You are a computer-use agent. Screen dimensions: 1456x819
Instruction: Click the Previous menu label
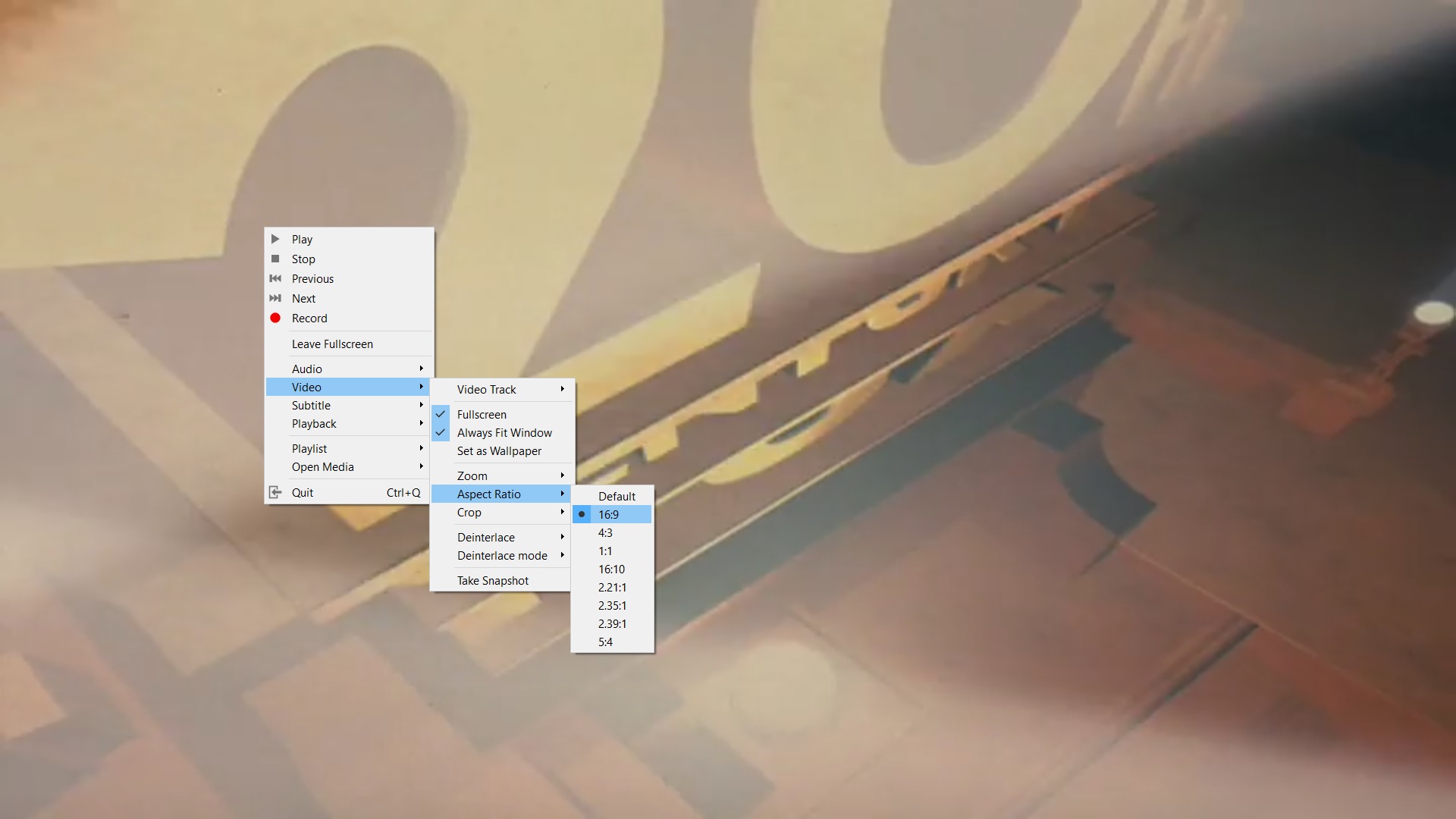click(312, 278)
